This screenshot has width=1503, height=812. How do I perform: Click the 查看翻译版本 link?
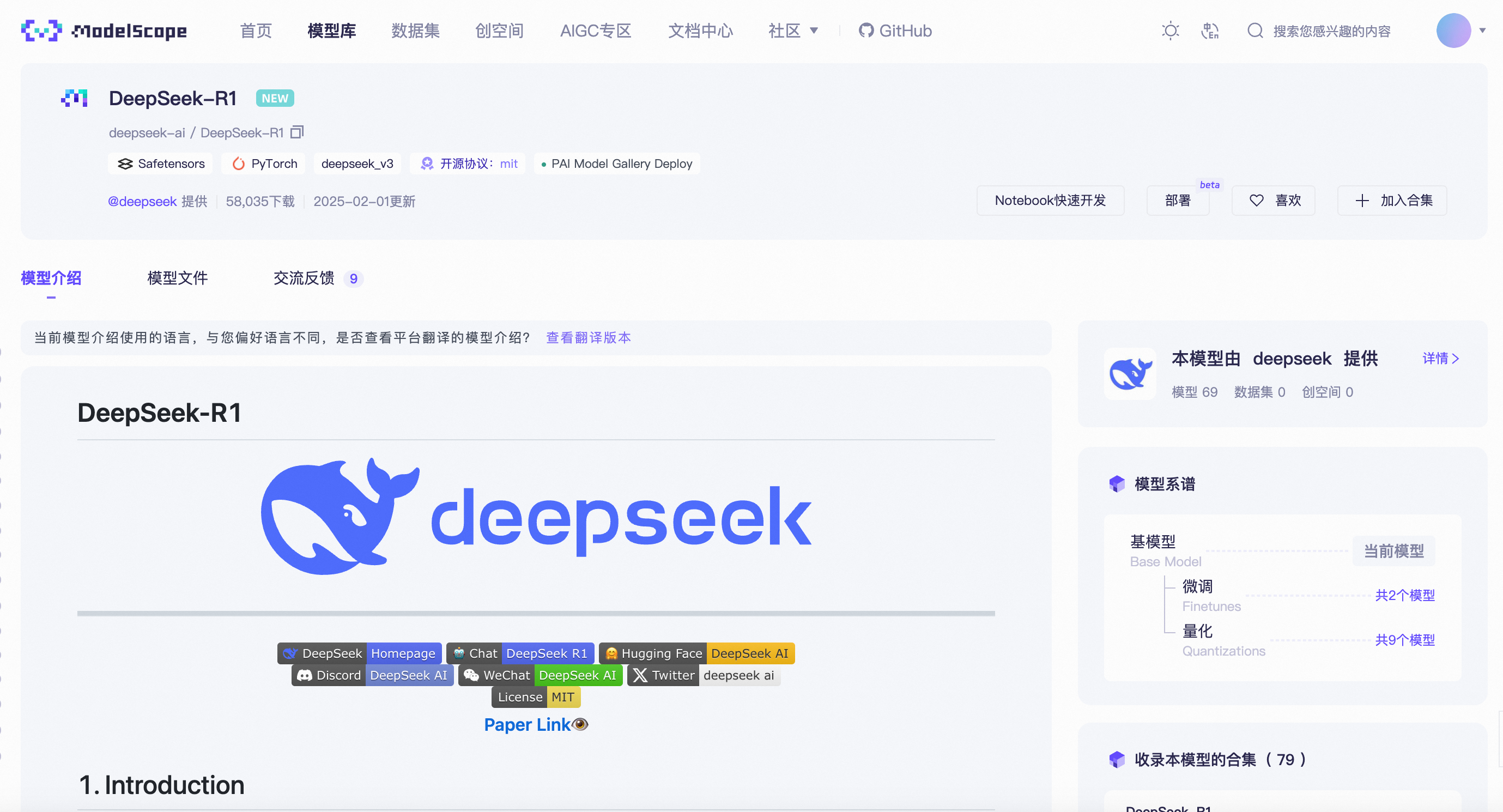click(x=588, y=338)
